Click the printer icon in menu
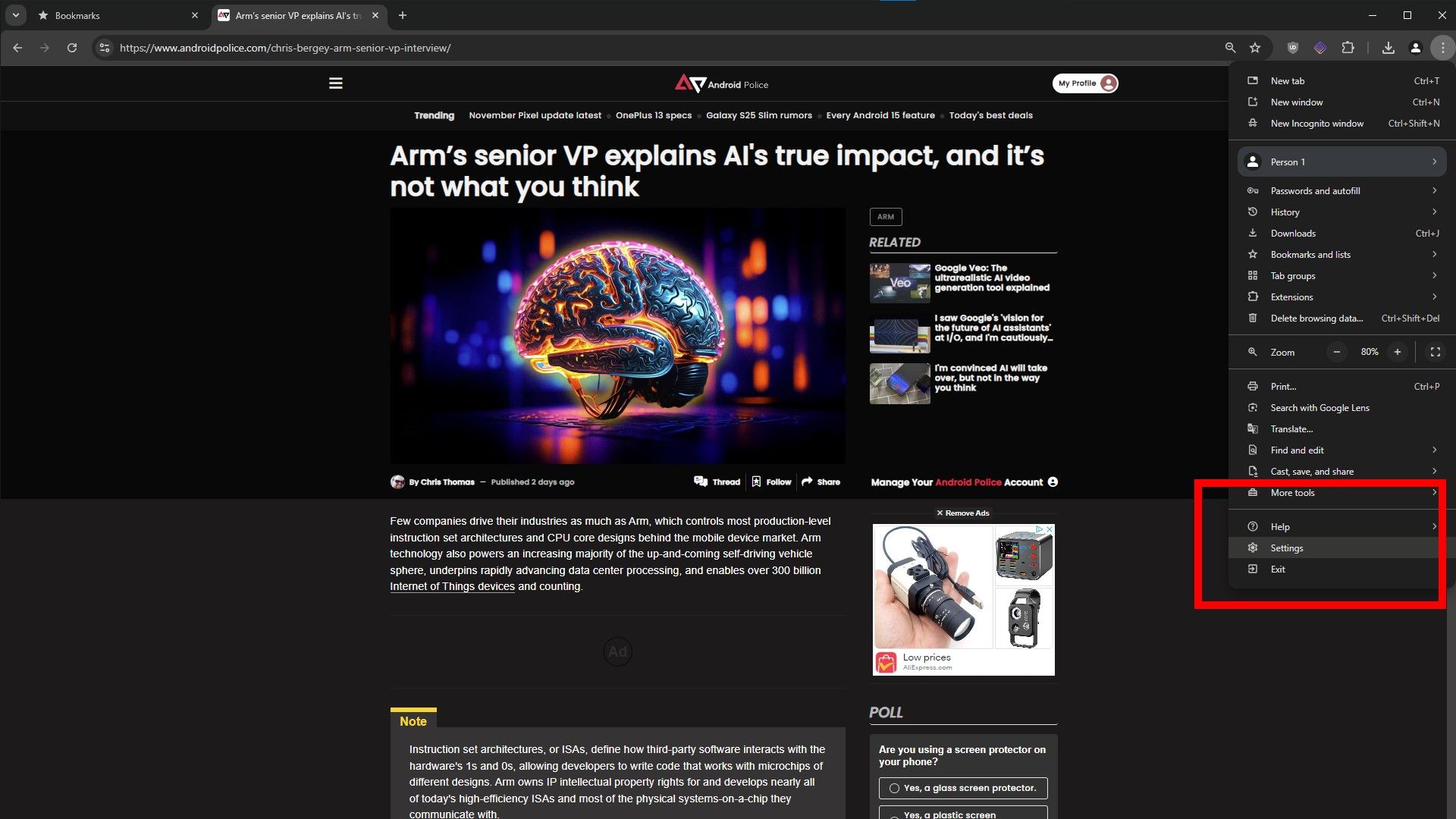This screenshot has width=1456, height=819. [x=1253, y=386]
